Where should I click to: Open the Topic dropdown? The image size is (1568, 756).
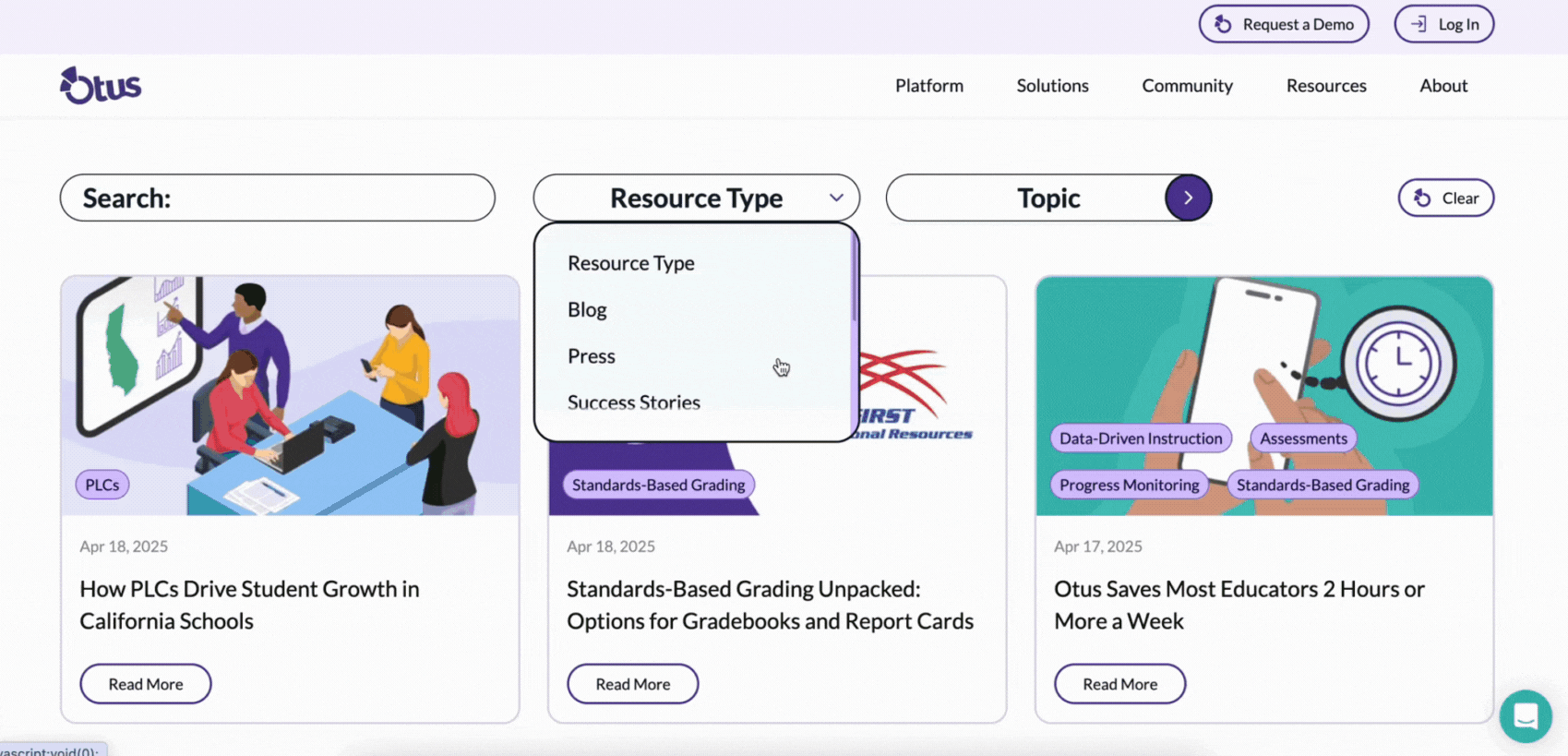point(1047,198)
